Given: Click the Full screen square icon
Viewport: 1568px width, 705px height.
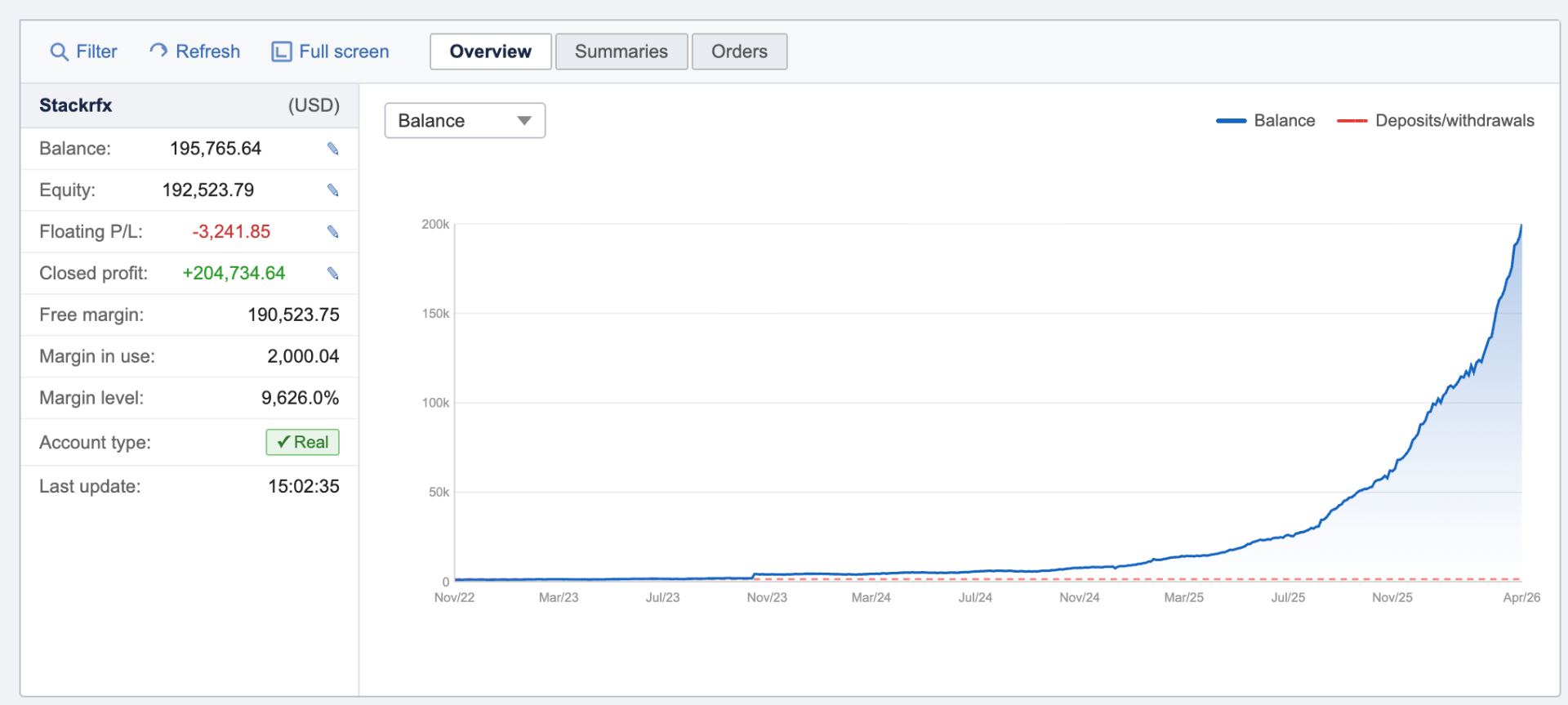Looking at the screenshot, I should [281, 51].
